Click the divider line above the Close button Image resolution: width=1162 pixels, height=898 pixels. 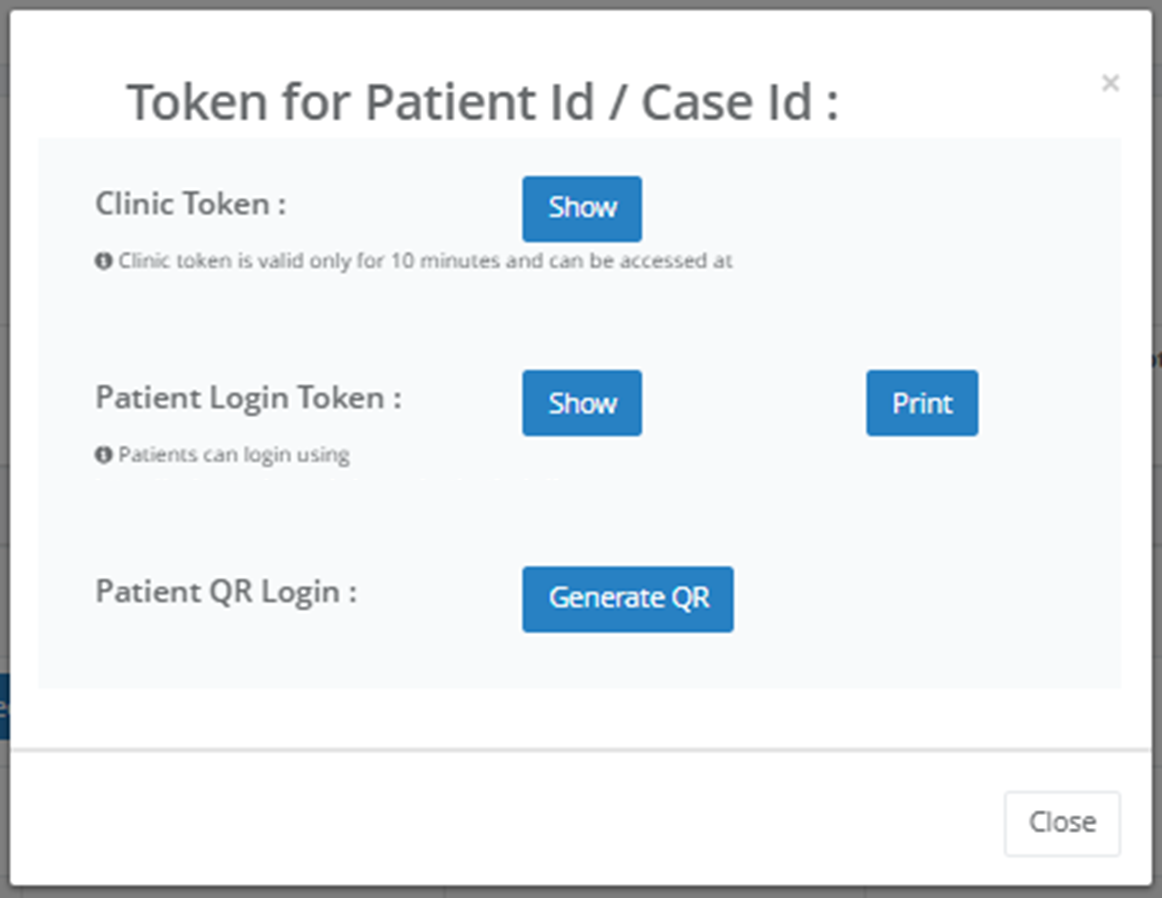point(580,749)
